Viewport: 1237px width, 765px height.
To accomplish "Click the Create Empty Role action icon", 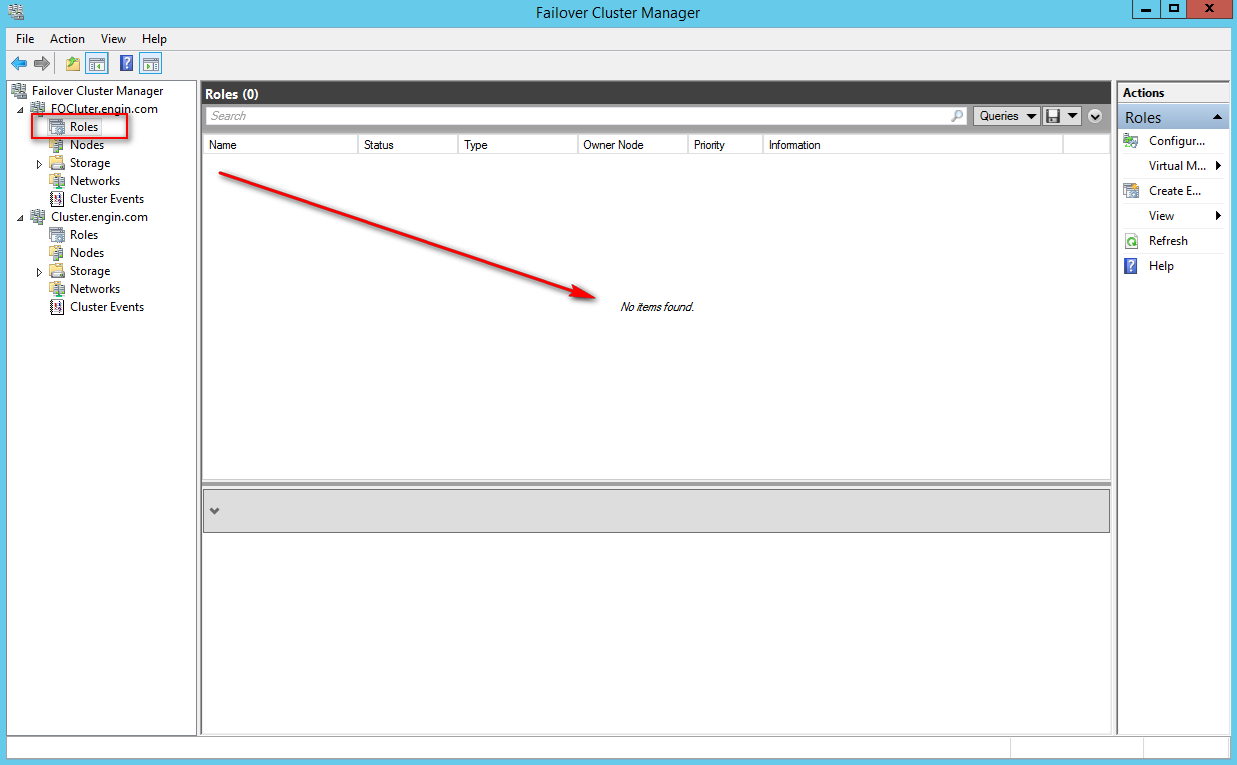I will (x=1131, y=191).
